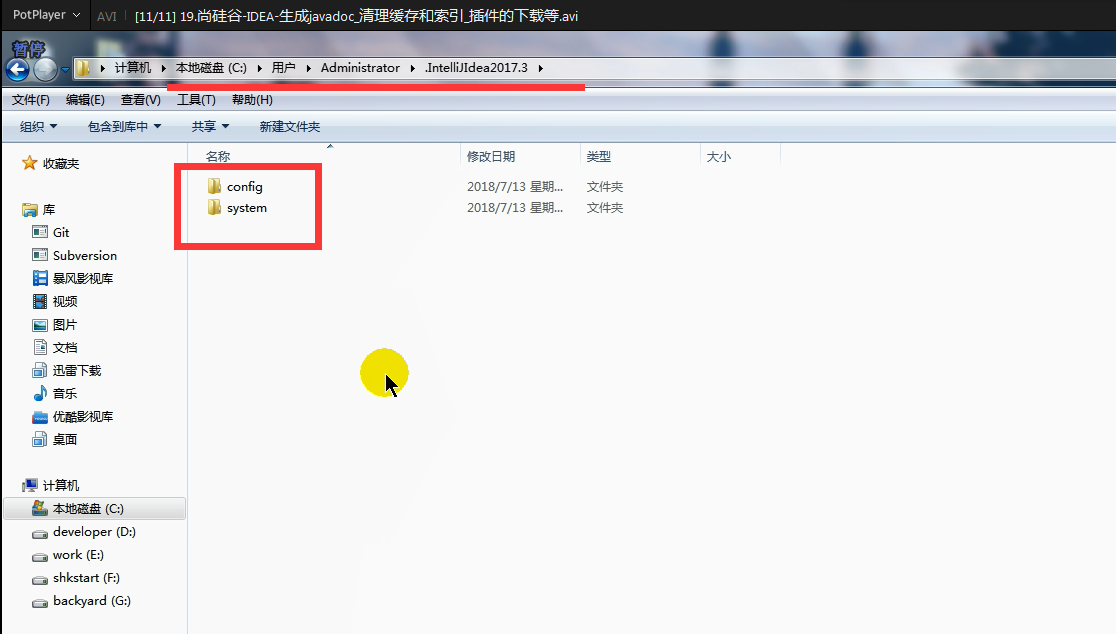
Task: Click the 文档 library icon
Action: click(x=40, y=347)
